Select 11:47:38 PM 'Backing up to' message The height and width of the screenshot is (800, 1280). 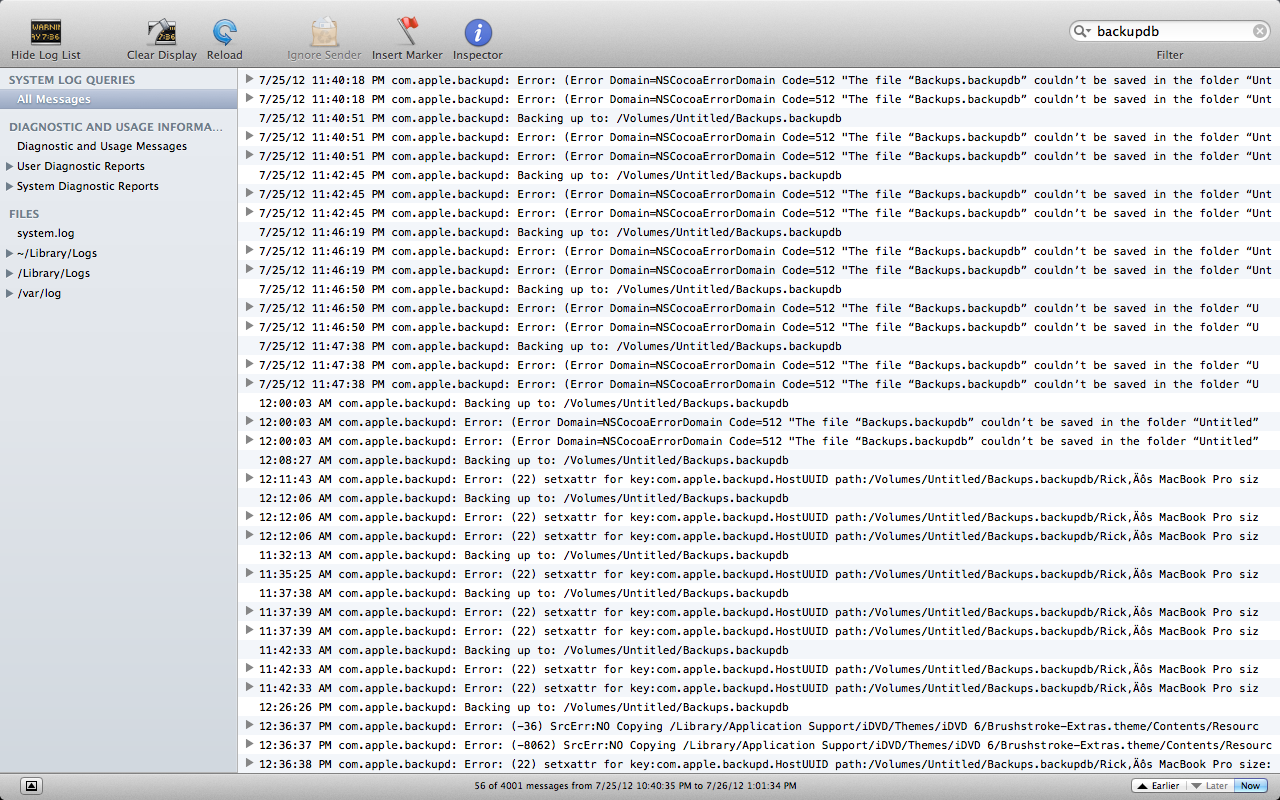coord(759,346)
